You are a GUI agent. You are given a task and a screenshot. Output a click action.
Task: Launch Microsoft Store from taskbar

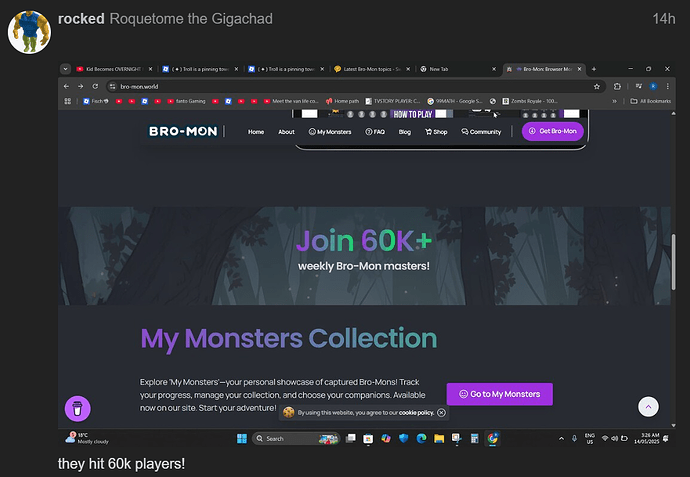click(368, 439)
